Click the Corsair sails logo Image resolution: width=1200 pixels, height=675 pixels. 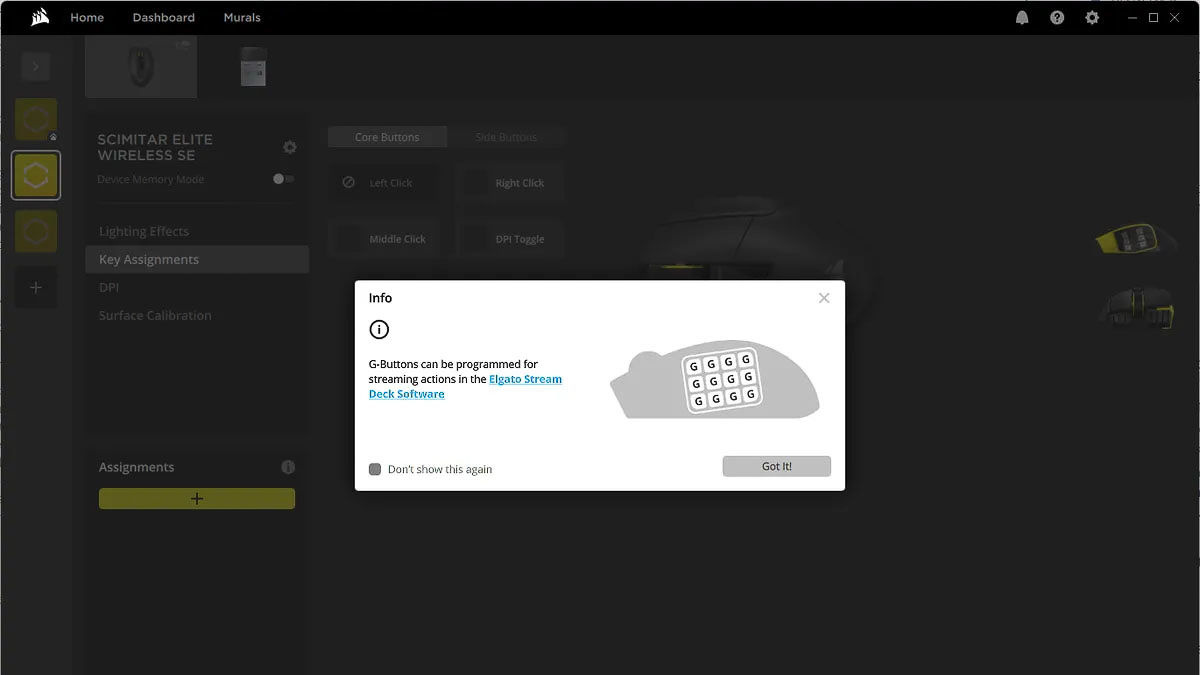pyautogui.click(x=40, y=17)
